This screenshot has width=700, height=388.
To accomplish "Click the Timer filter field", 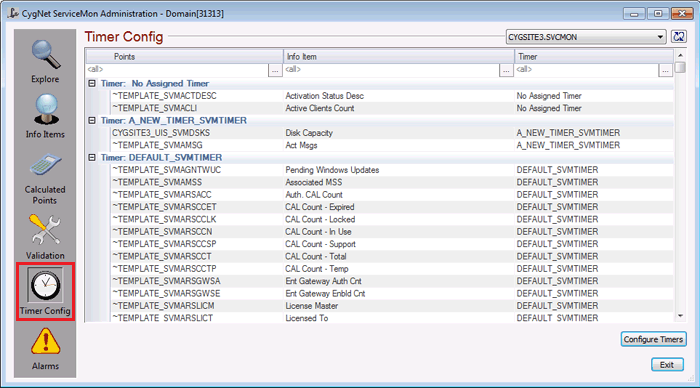I will pos(587,70).
